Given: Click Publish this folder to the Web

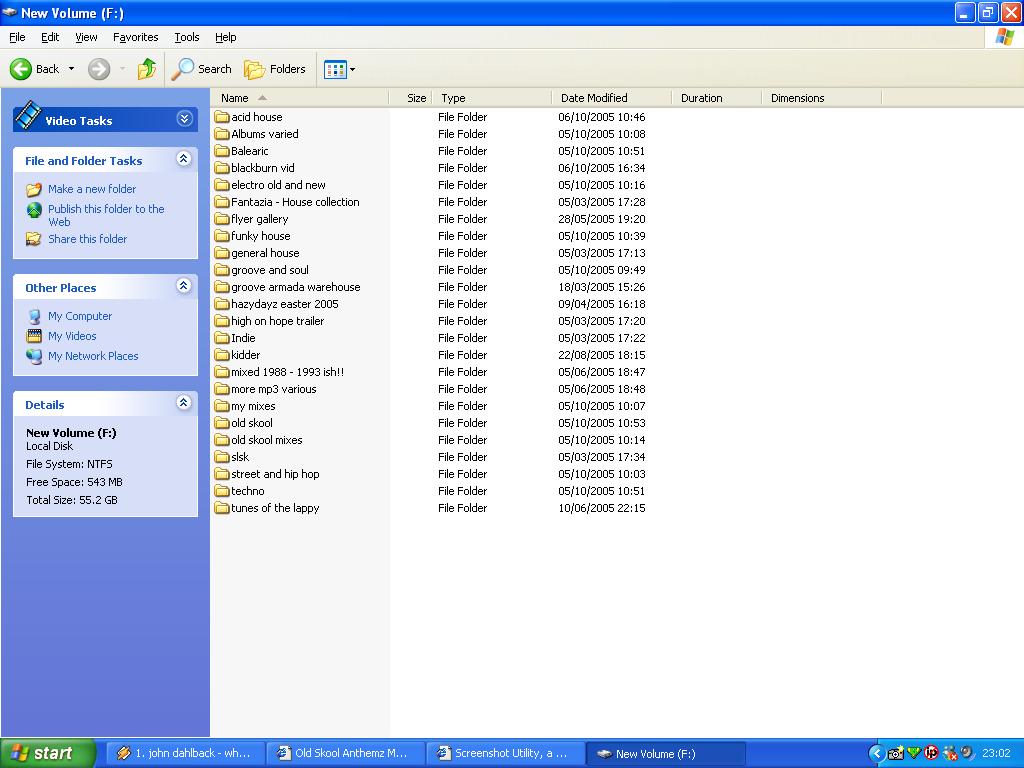Looking at the screenshot, I should (106, 209).
